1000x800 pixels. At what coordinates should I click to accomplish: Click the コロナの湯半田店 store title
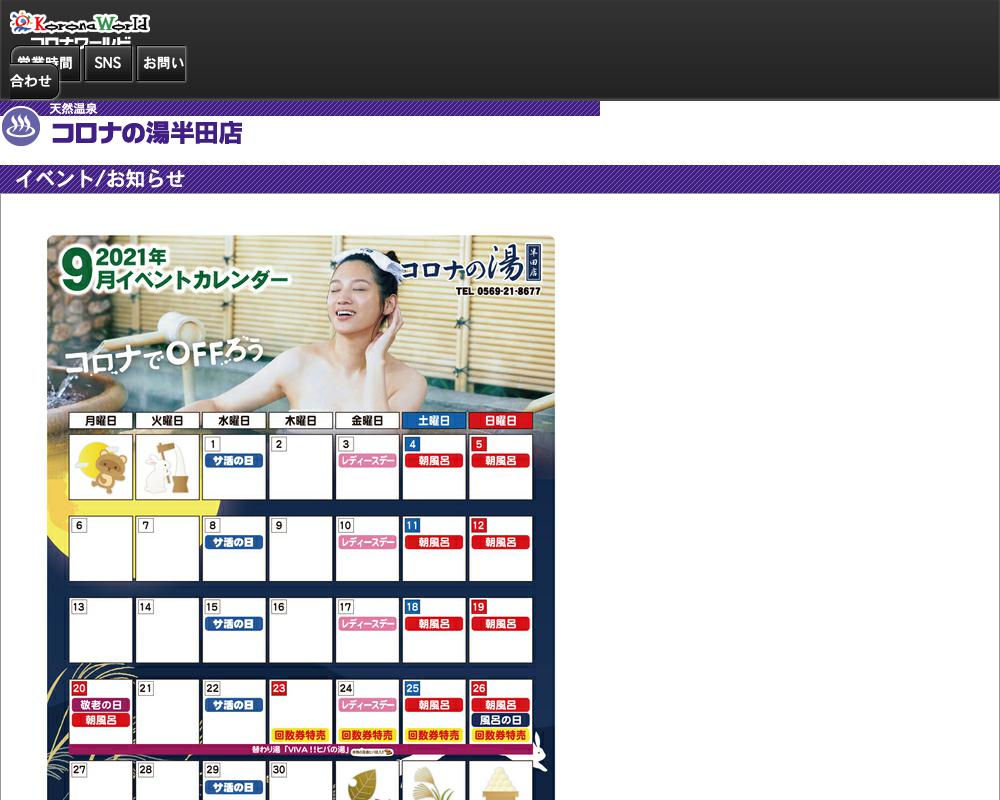click(146, 133)
